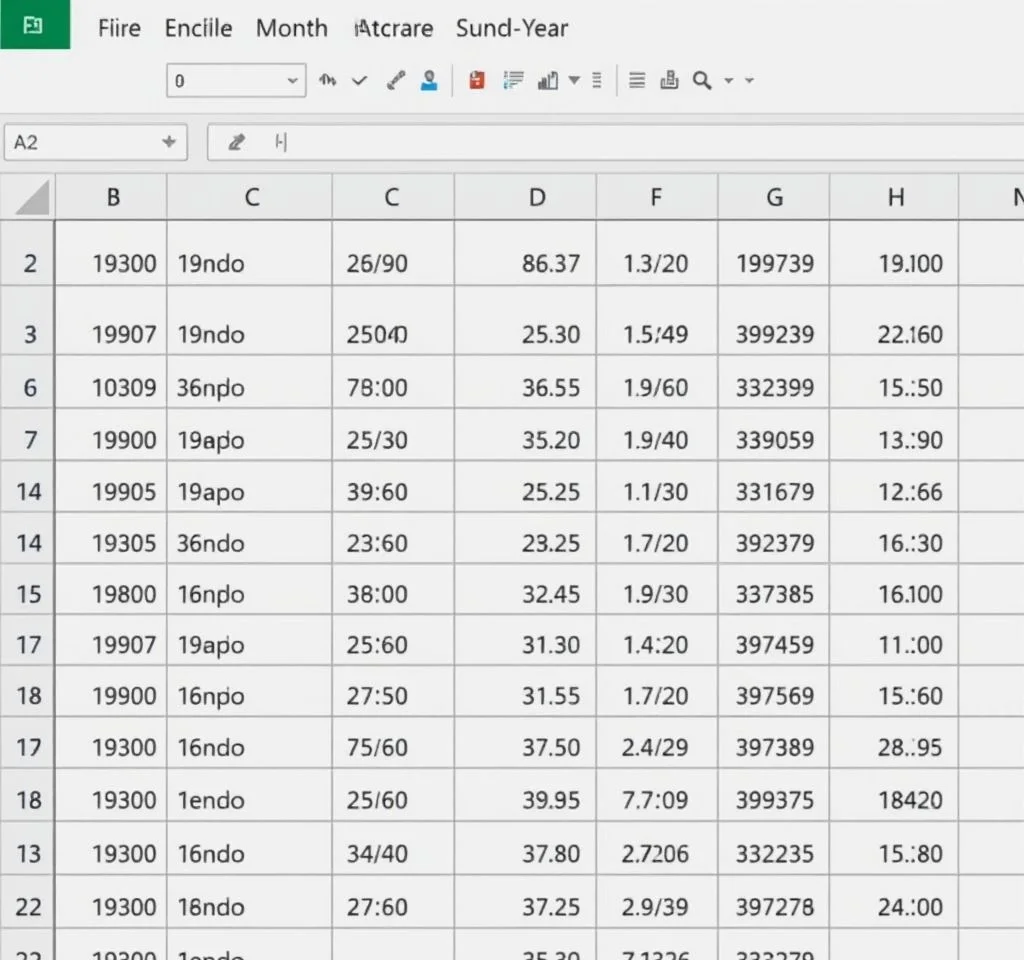Select column header G

[774, 197]
